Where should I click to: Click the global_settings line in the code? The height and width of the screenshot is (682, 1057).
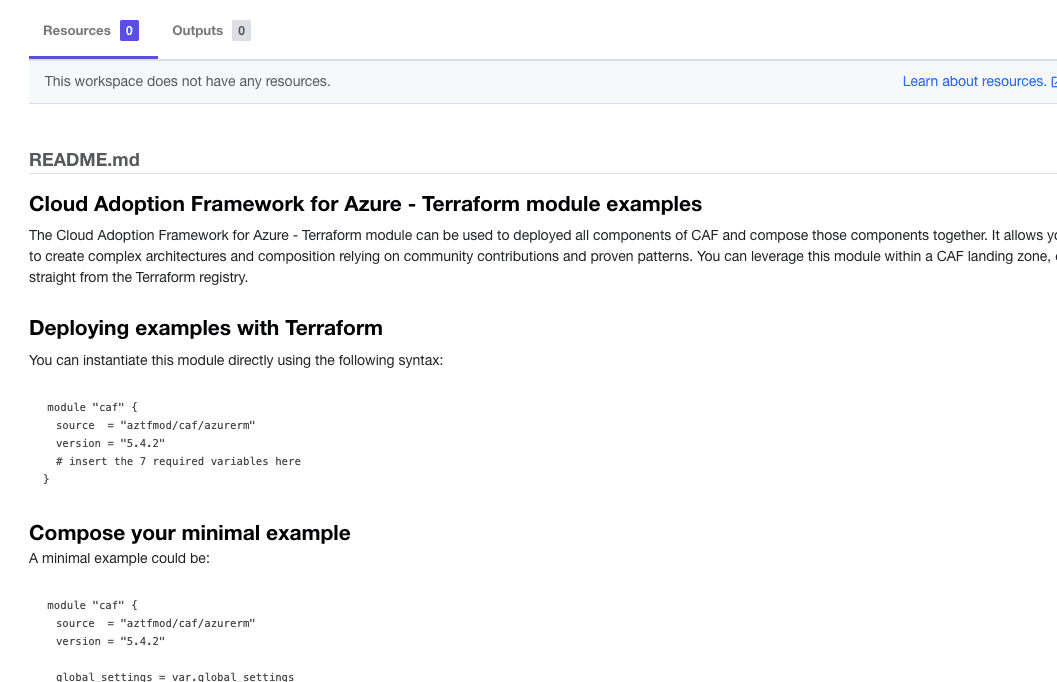pyautogui.click(x=175, y=676)
